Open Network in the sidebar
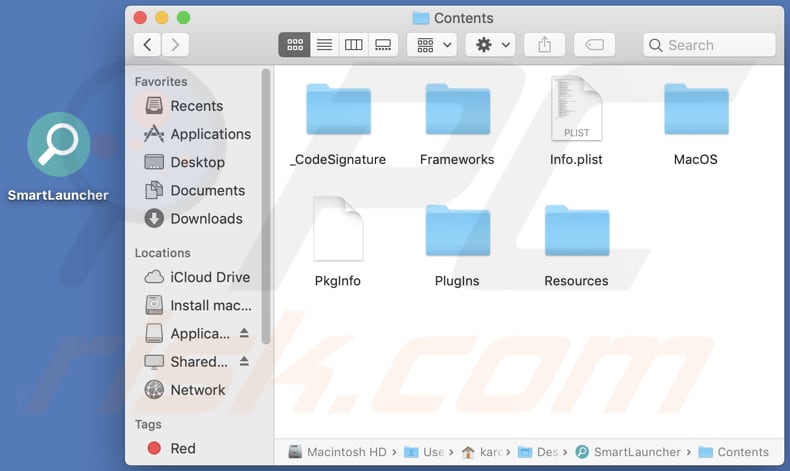This screenshot has height=471, width=790. [x=185, y=390]
